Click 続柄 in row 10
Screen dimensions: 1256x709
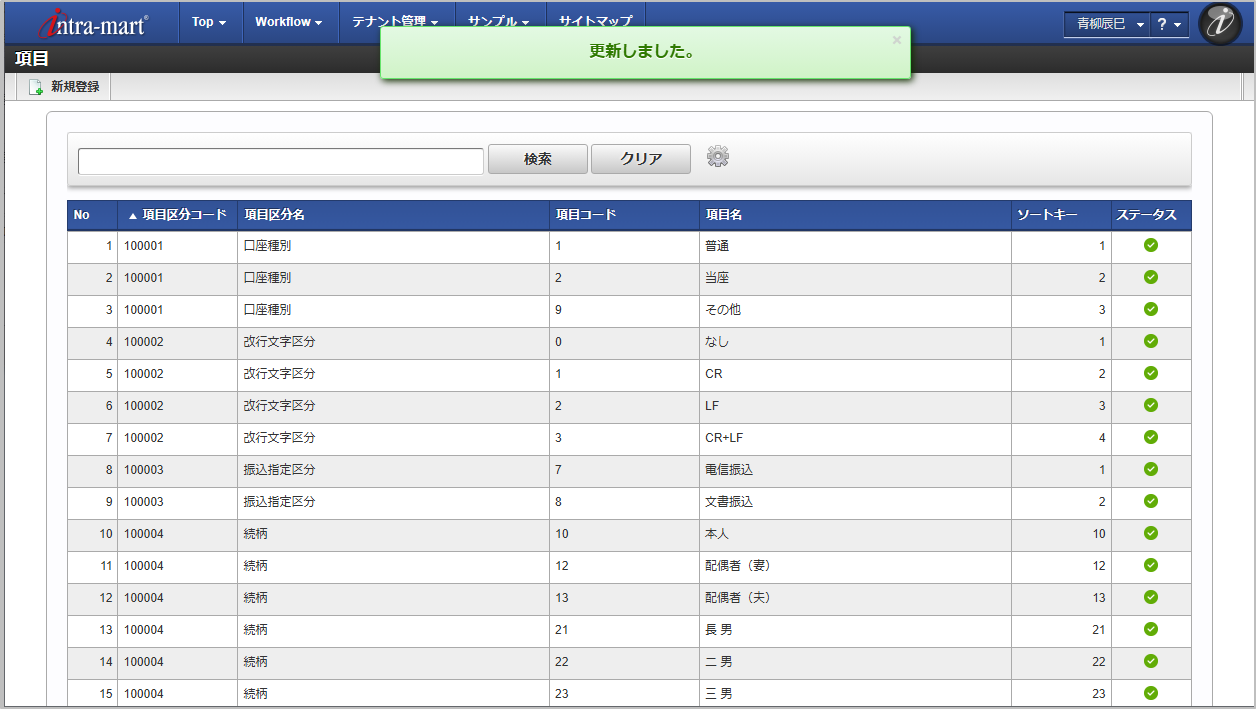coord(255,534)
